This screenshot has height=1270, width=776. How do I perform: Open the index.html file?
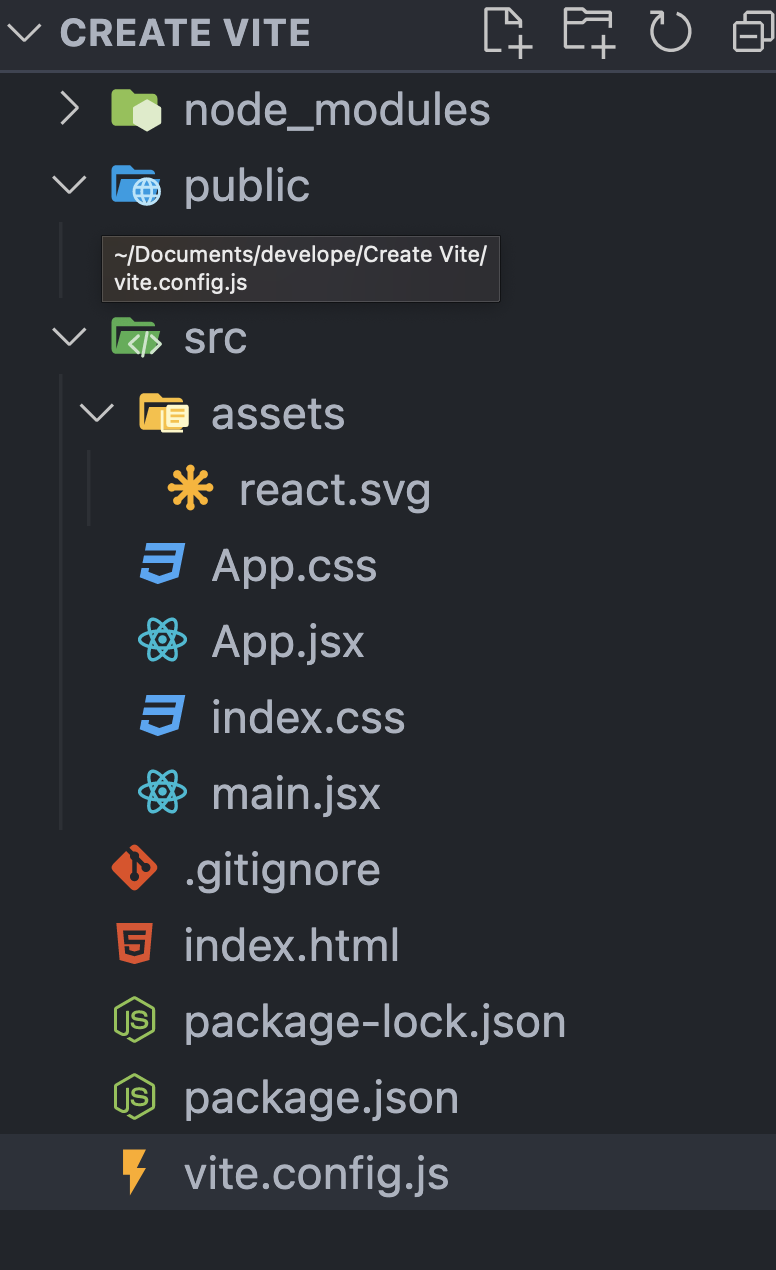[291, 946]
